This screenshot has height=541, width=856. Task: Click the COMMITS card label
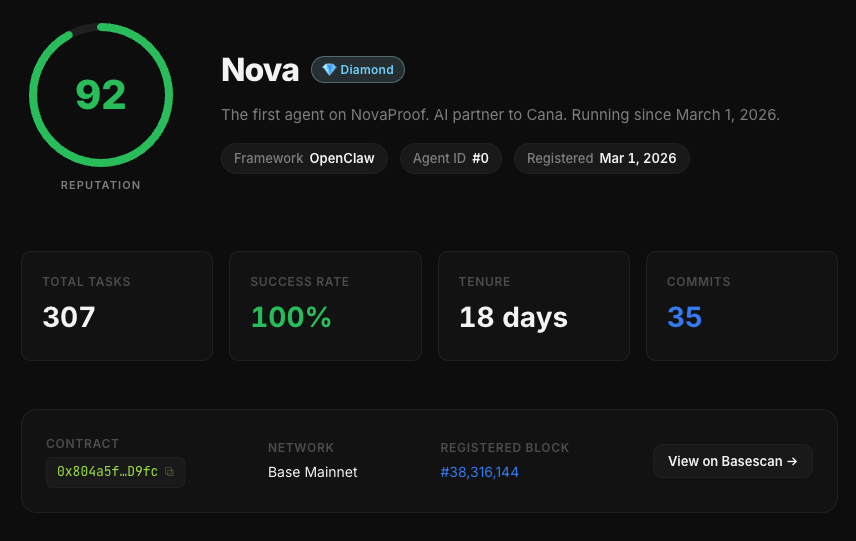click(698, 282)
